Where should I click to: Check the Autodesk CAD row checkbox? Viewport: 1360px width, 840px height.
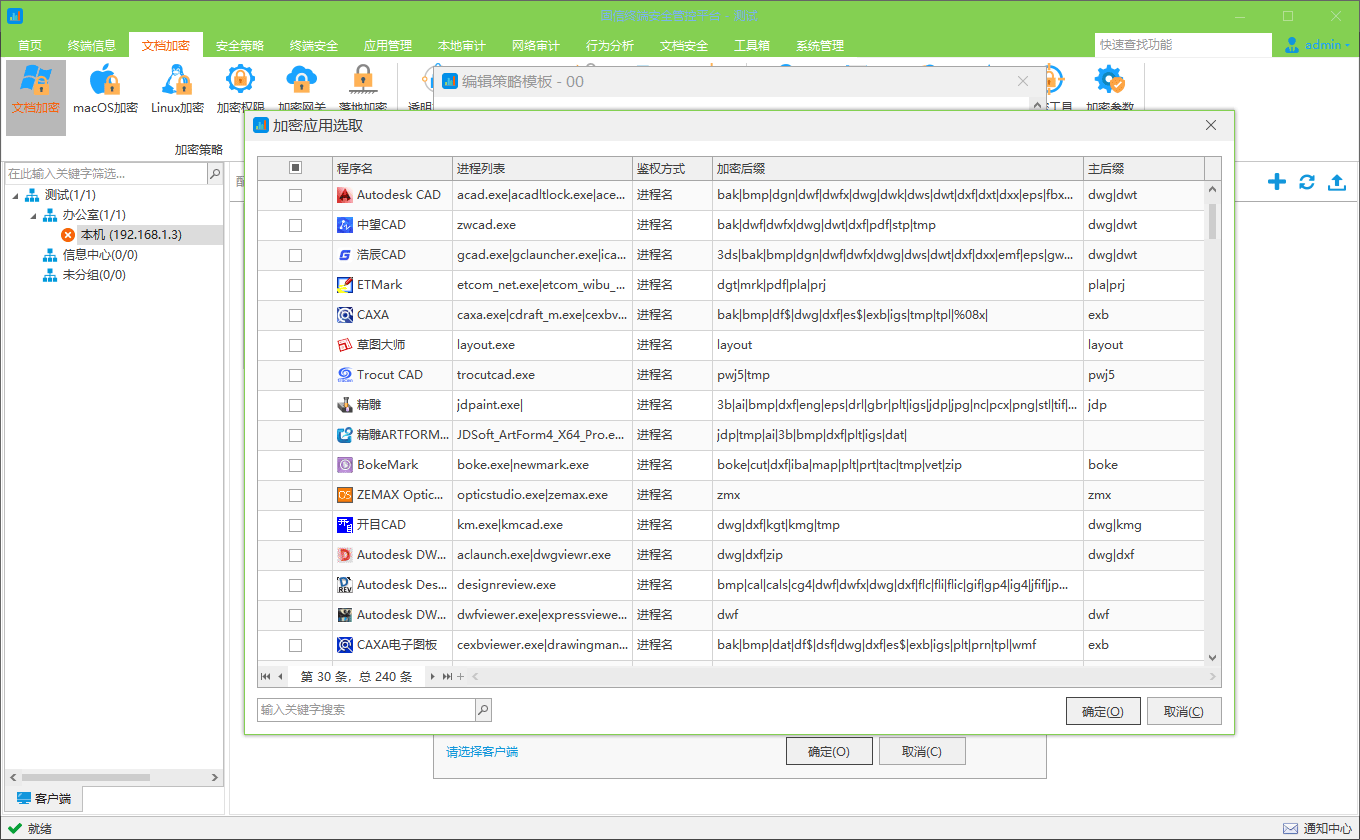pos(295,195)
